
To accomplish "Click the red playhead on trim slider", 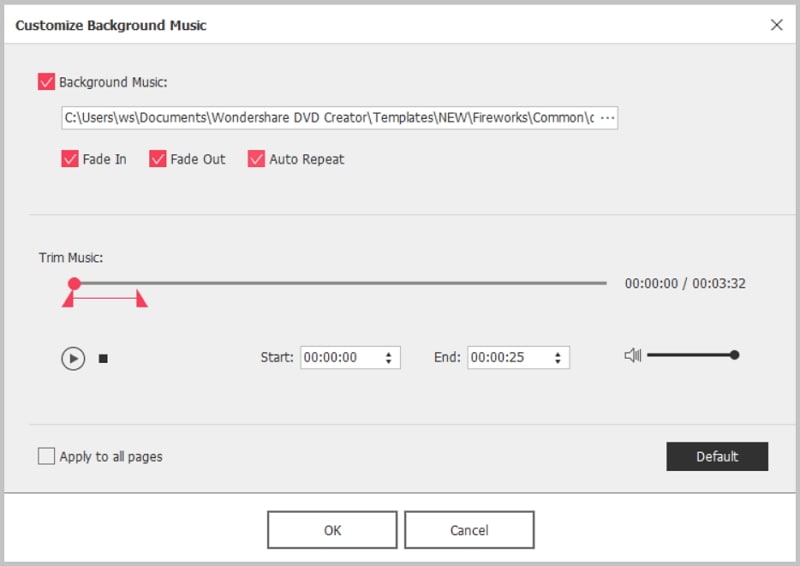I will pyautogui.click(x=74, y=283).
